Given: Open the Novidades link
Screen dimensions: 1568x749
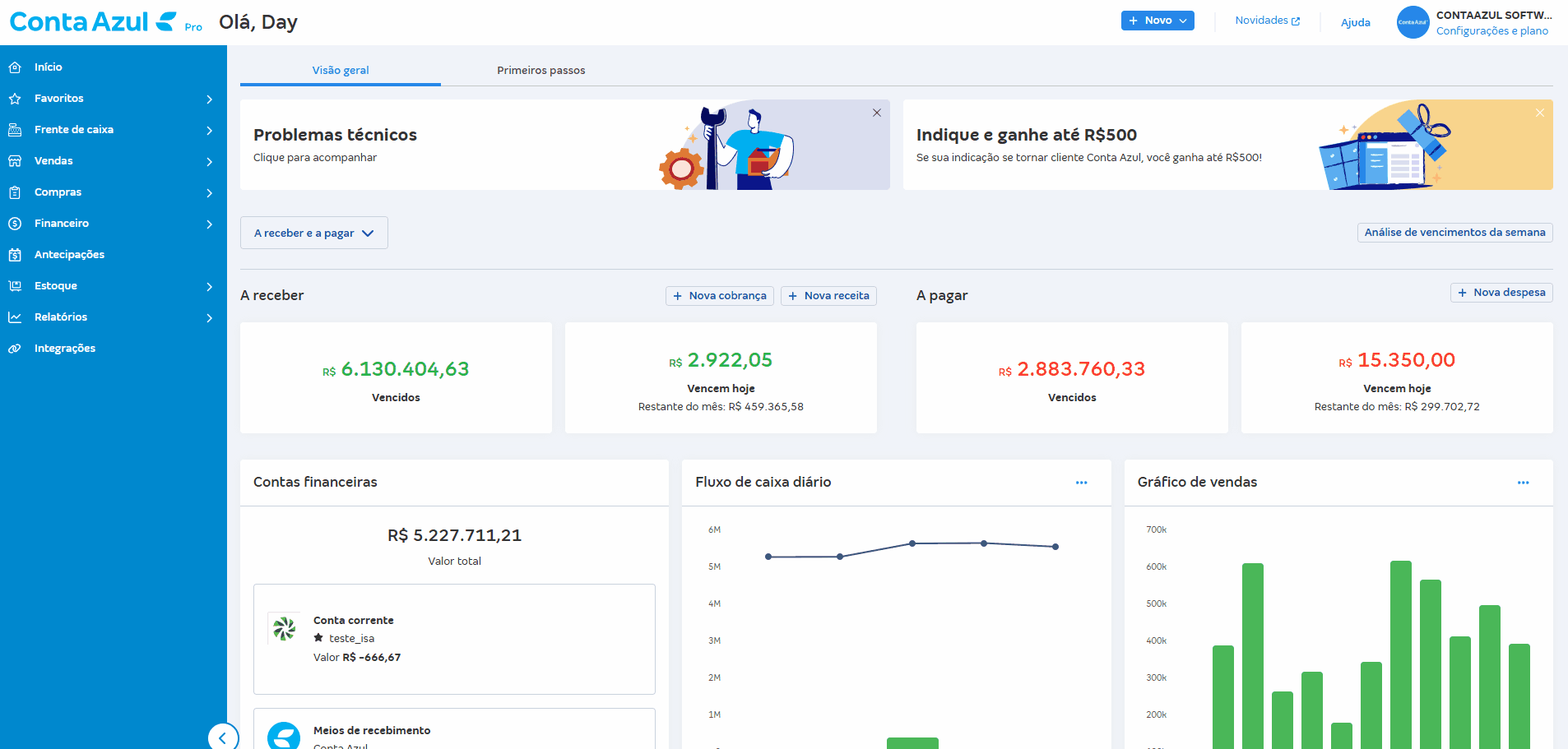Looking at the screenshot, I should [1268, 21].
